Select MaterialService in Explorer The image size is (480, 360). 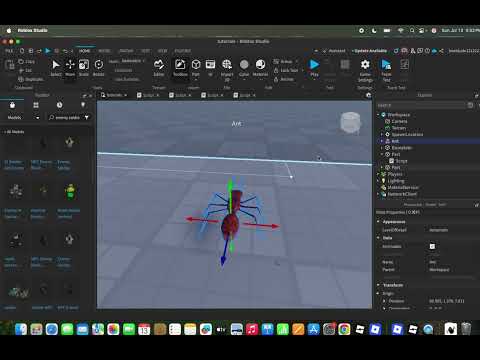pos(403,187)
